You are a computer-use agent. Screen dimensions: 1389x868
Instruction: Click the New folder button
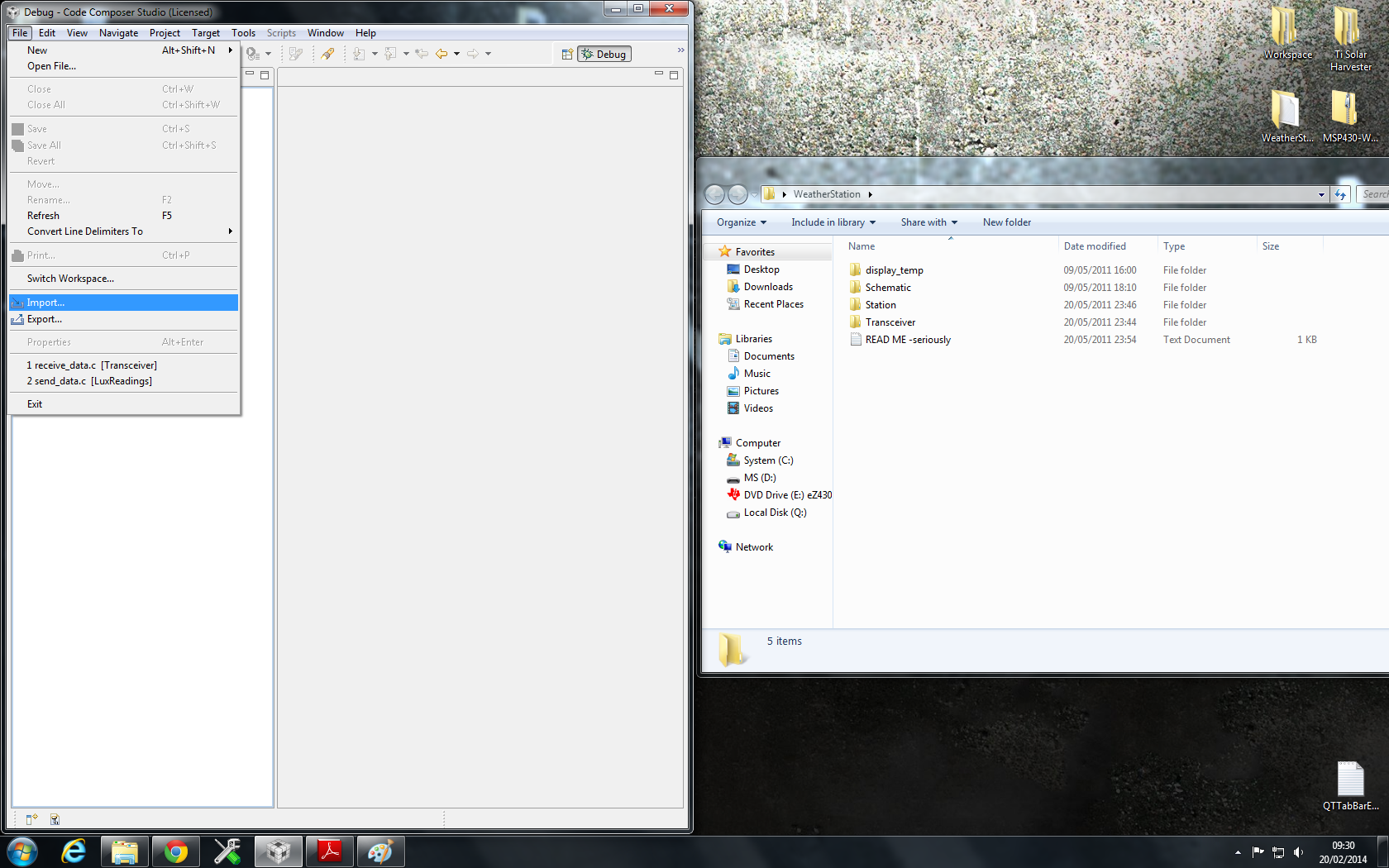tap(1007, 222)
